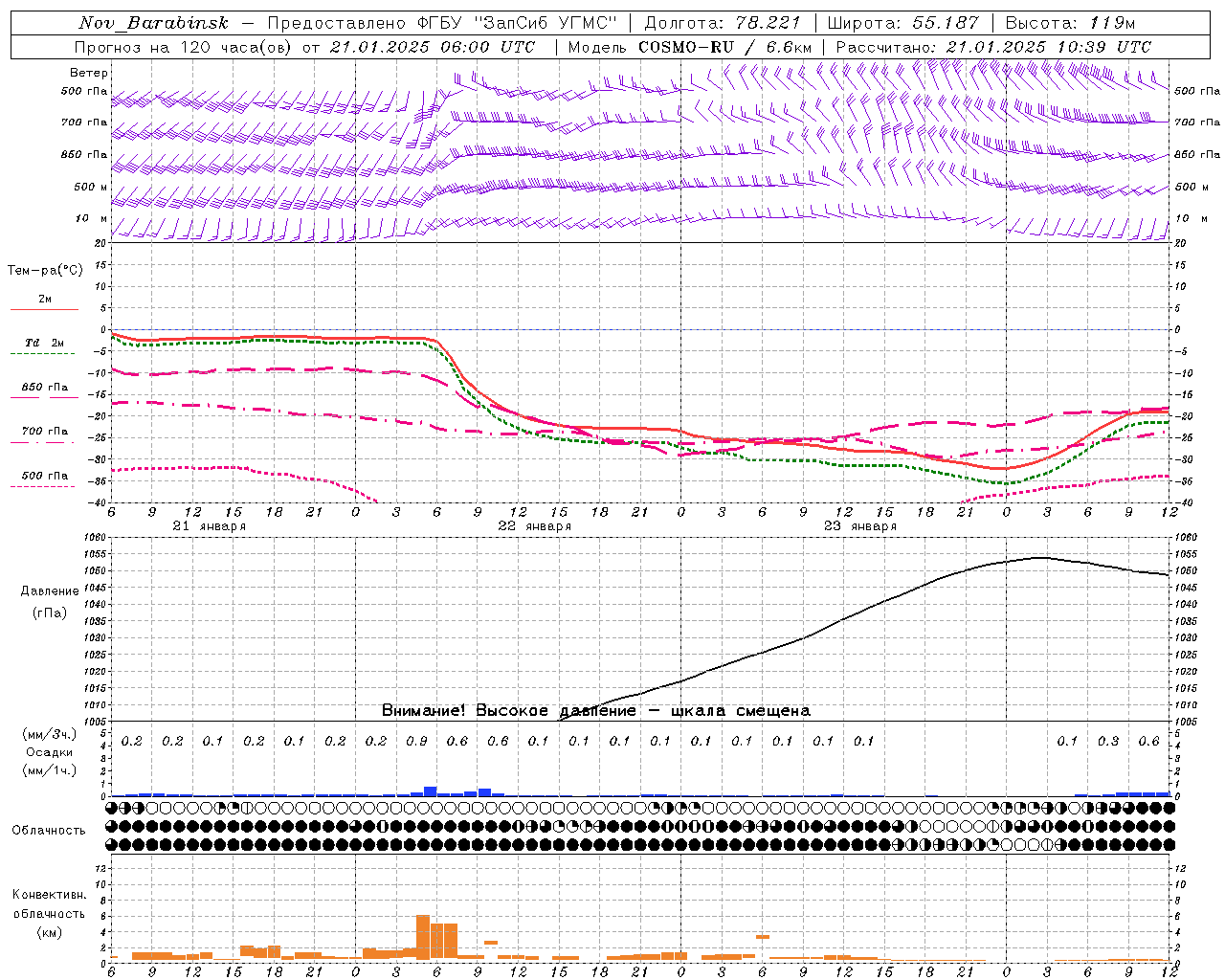Image resolution: width=1225 pixels, height=980 pixels.
Task: Click the (мм/1ч.) precipitation unit label
Action: [49, 770]
